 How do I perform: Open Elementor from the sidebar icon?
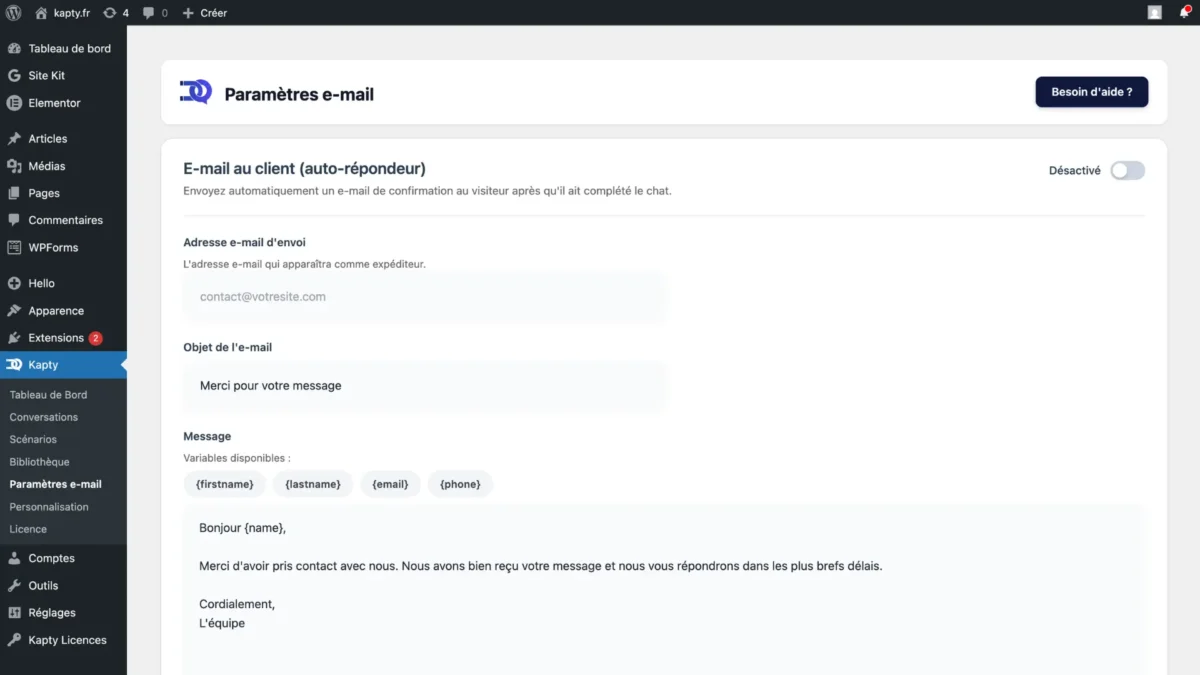coord(15,102)
